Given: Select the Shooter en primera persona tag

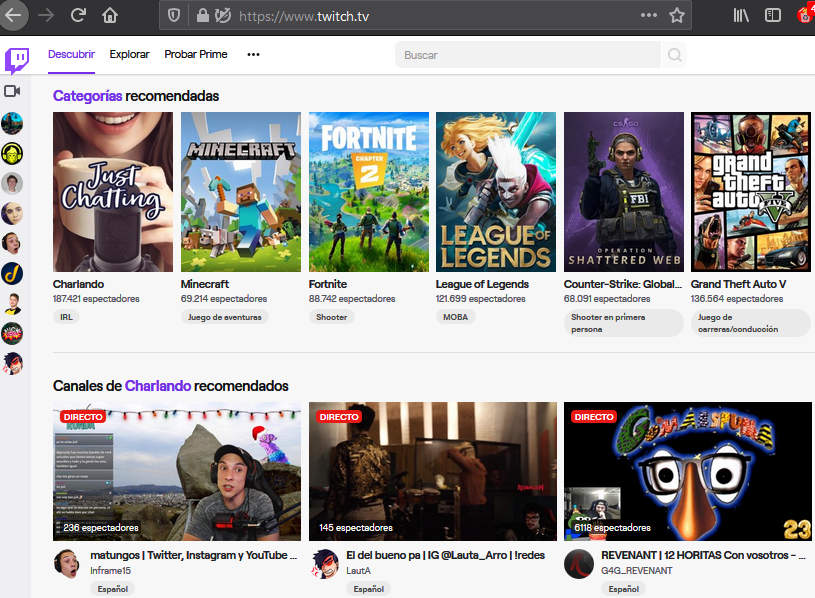Looking at the screenshot, I should (x=623, y=323).
